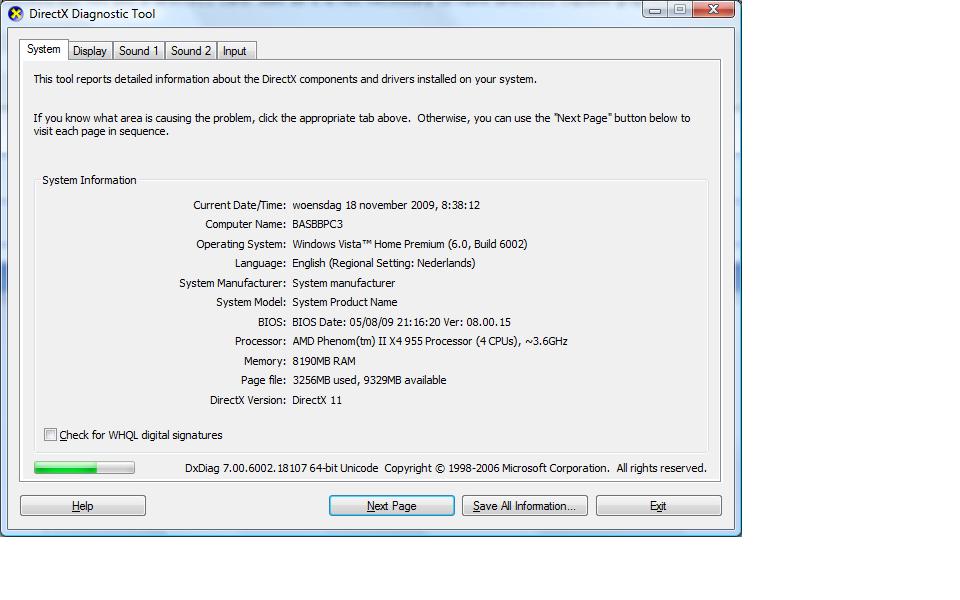The image size is (960, 600).
Task: Open the Sound 2 tab
Action: [x=190, y=51]
